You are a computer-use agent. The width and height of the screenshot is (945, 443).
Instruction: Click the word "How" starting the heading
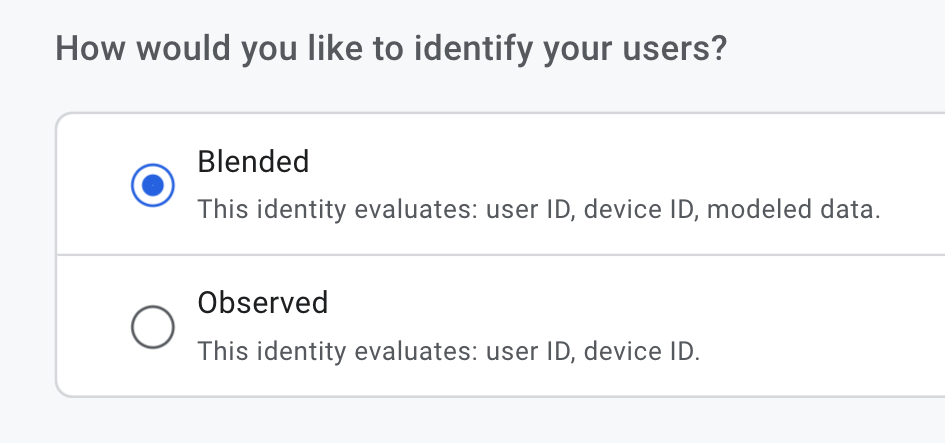[84, 49]
